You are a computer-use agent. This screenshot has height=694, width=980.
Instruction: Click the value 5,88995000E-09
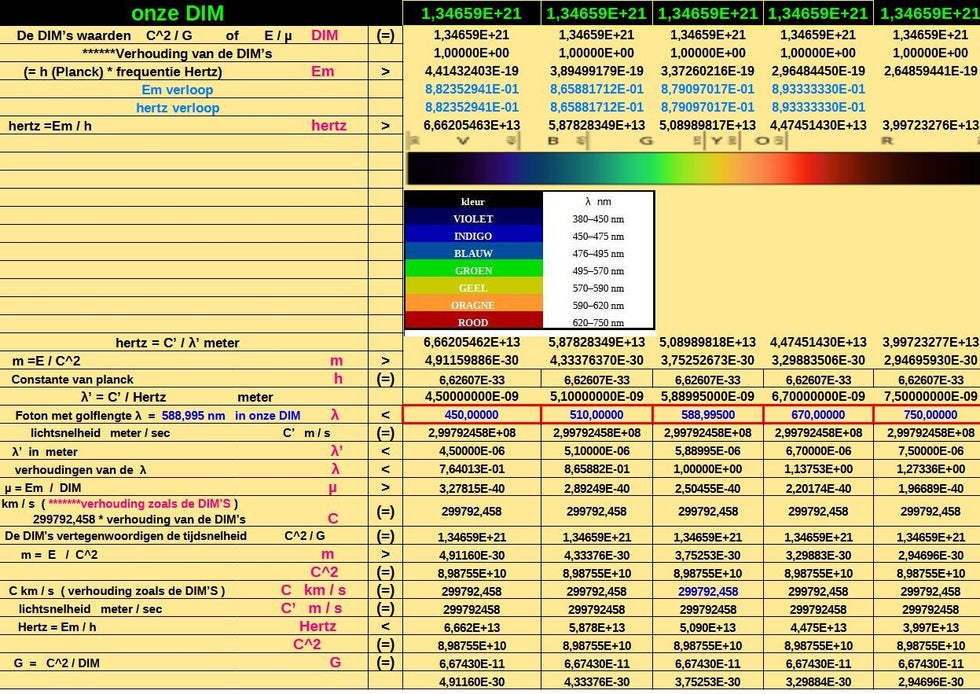coord(708,396)
